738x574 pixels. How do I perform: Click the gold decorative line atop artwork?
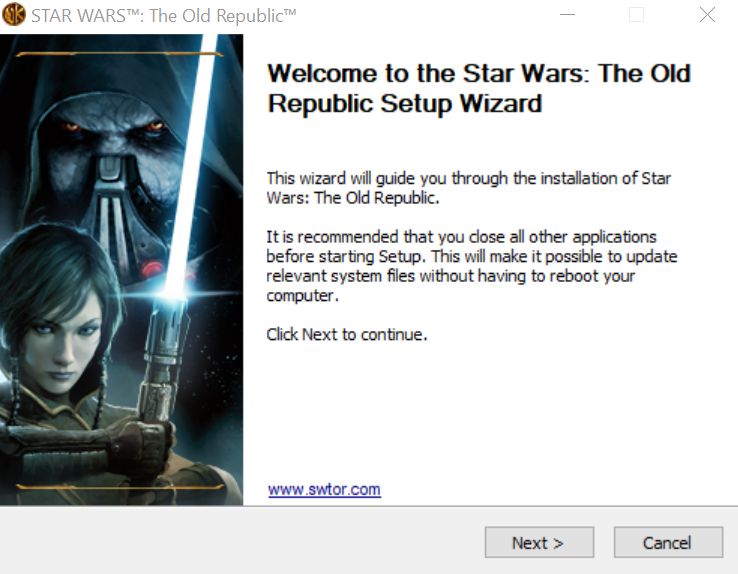pyautogui.click(x=120, y=55)
